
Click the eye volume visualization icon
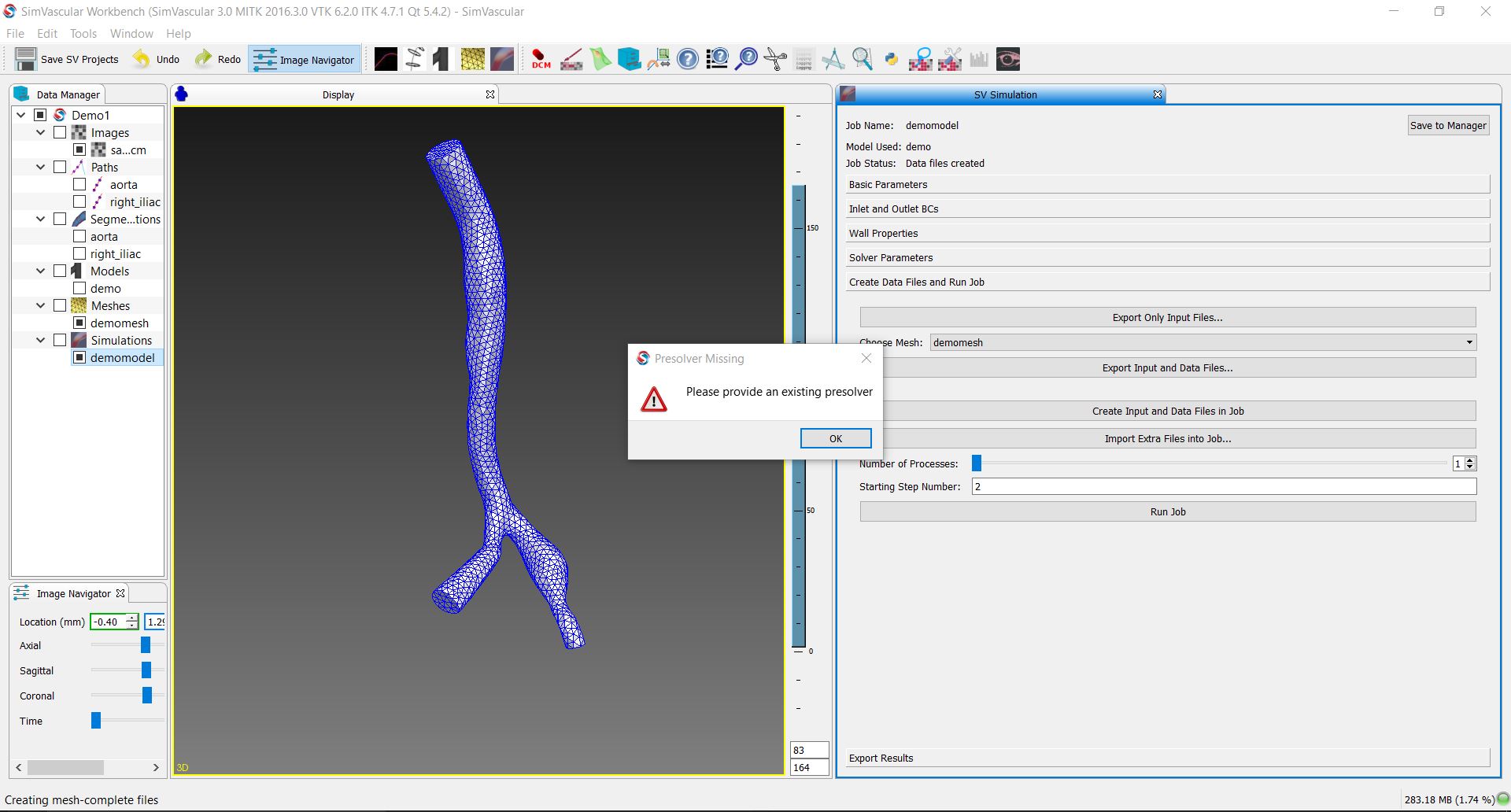[1008, 59]
